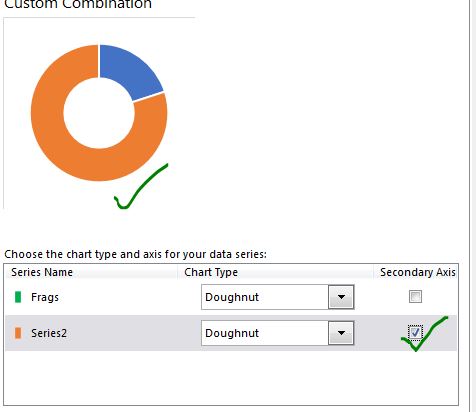Uncheck Secondary Axis for Series2

click(415, 332)
